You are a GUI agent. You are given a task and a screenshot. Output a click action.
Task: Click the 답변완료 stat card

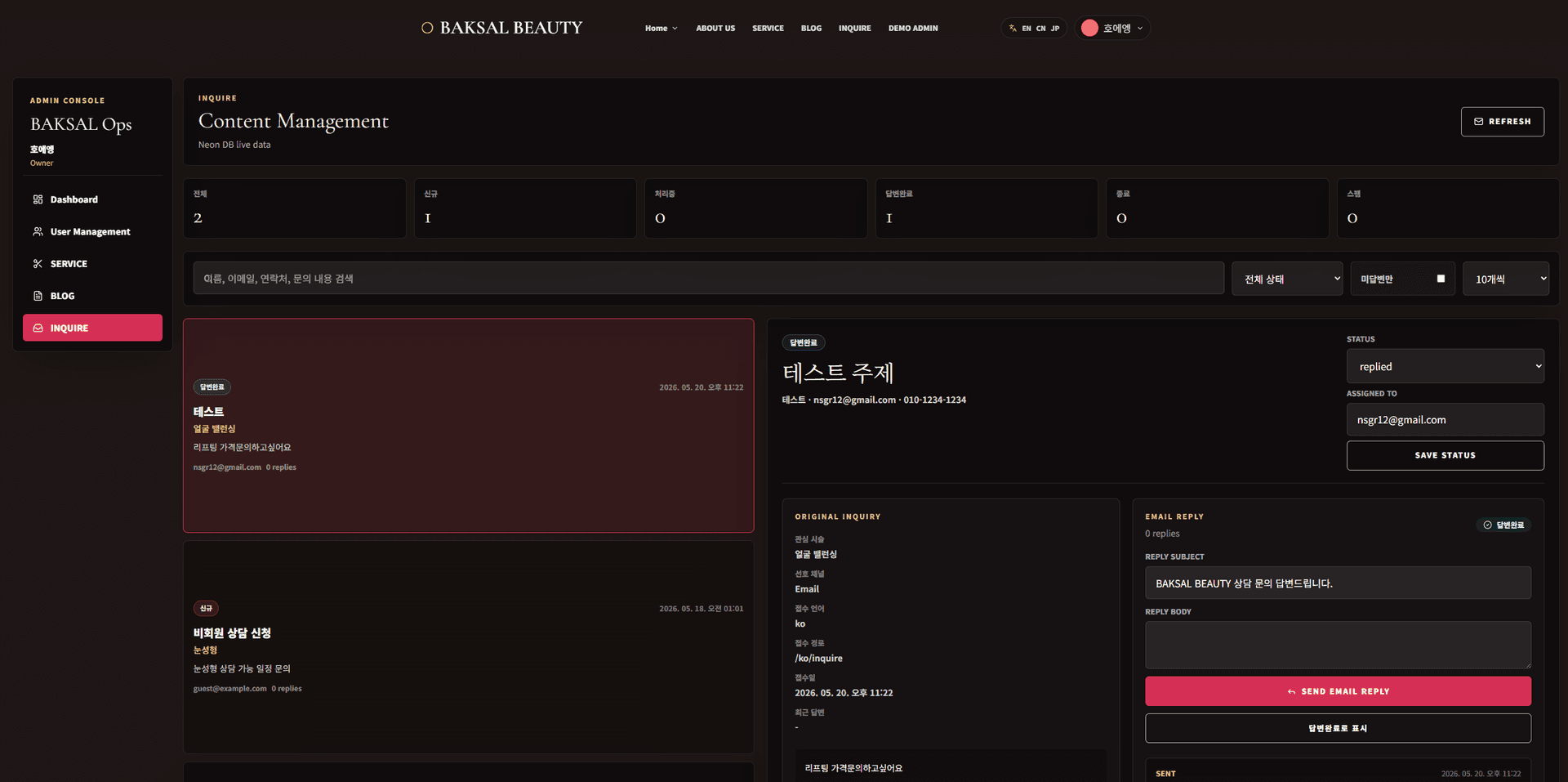pos(987,208)
